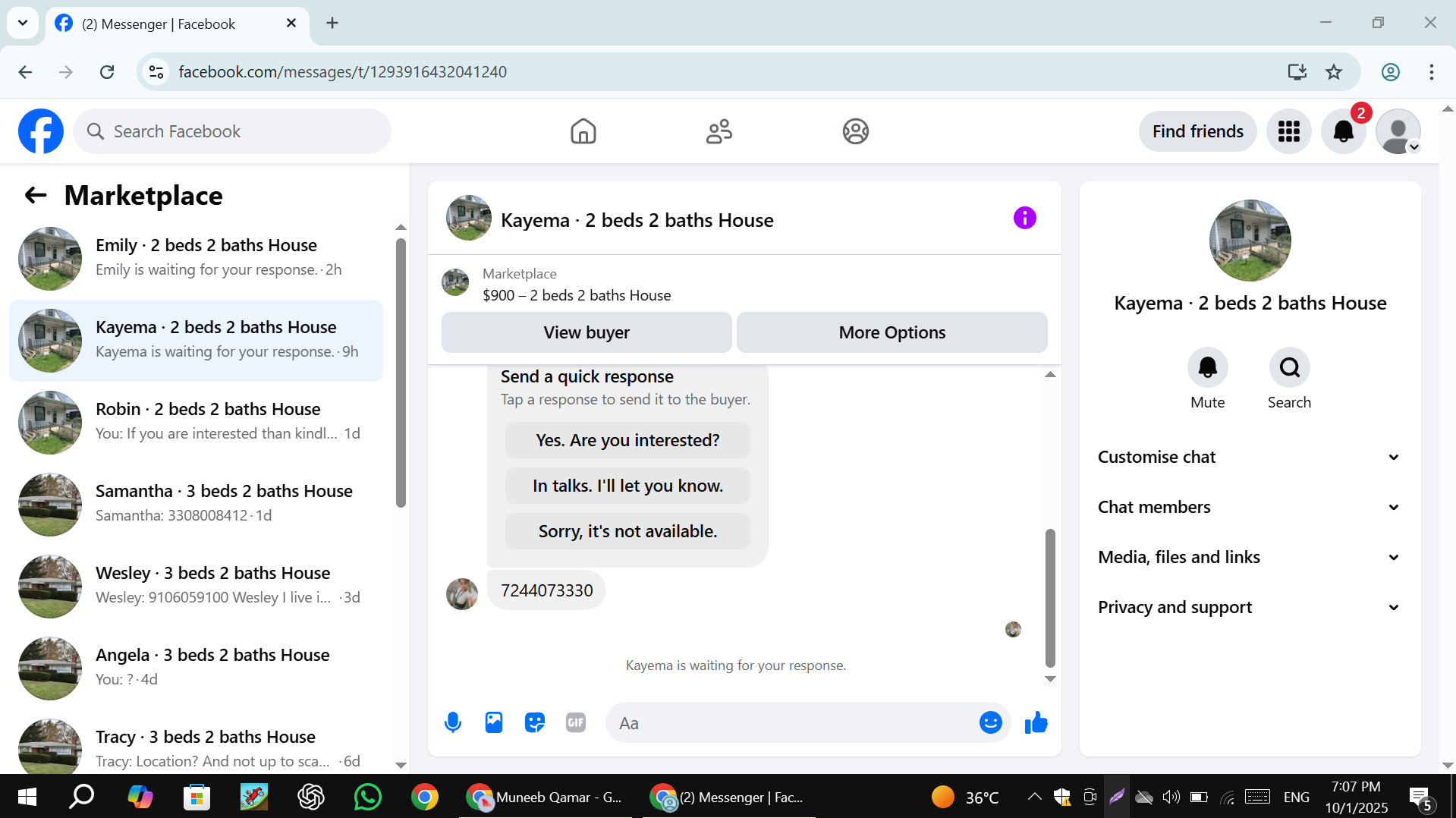Choose a sticker
The width and height of the screenshot is (1456, 818).
click(x=535, y=722)
